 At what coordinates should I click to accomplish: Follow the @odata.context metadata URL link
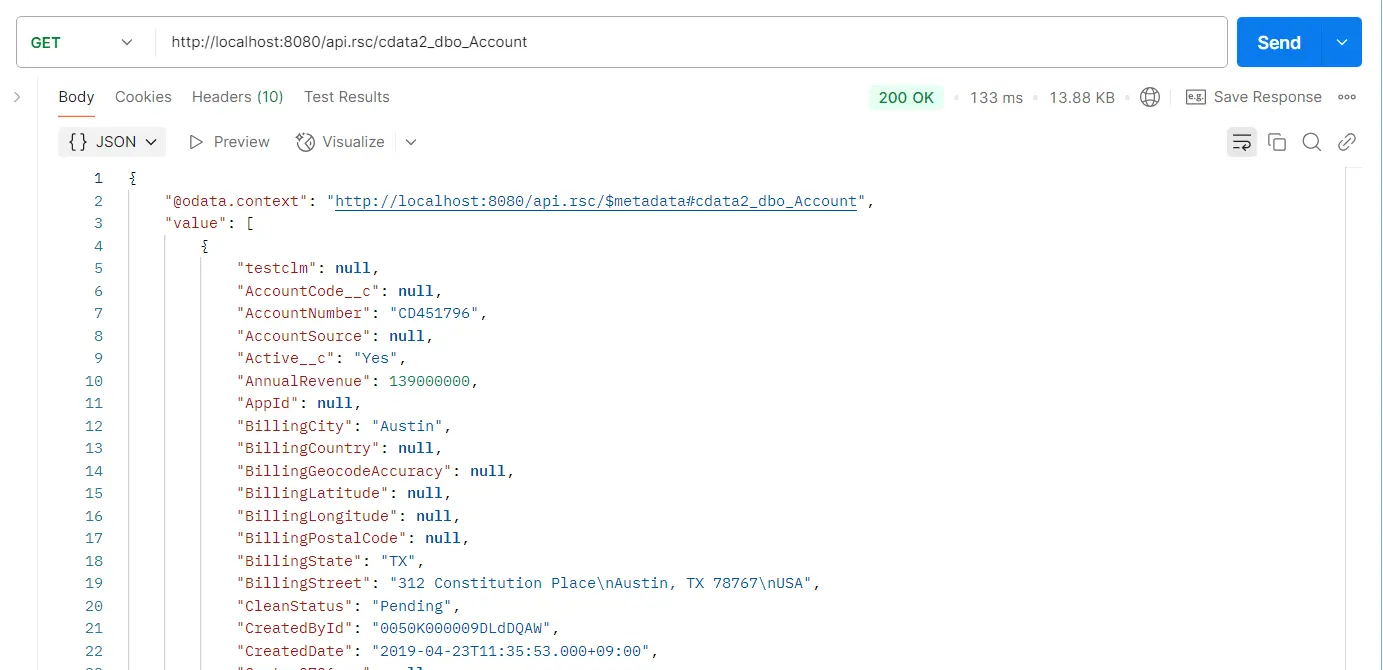pos(596,201)
